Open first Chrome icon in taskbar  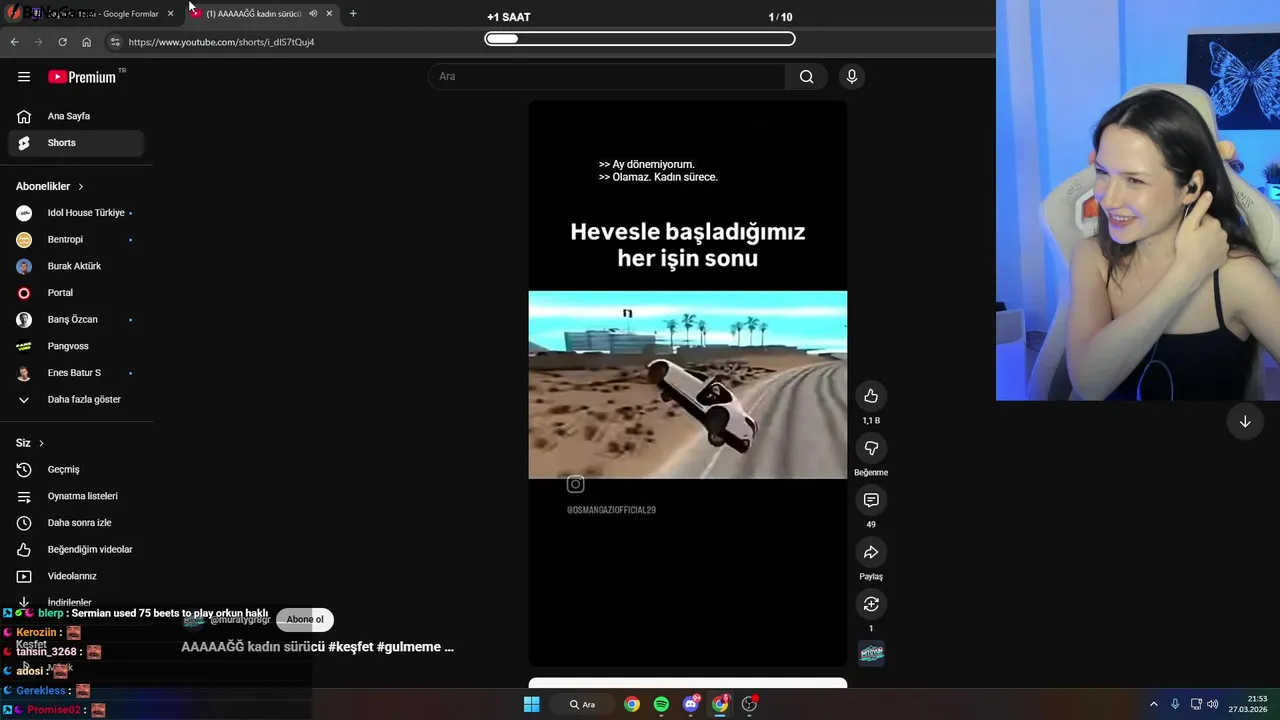tap(632, 704)
